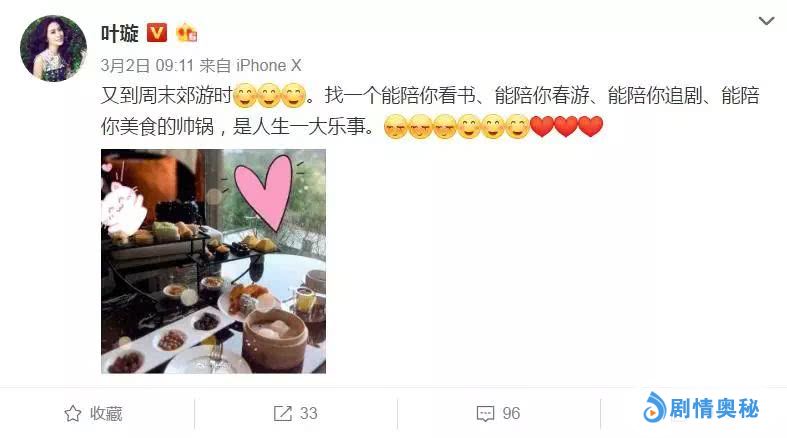Favorite the post with the star icon
The width and height of the screenshot is (787, 438).
click(73, 413)
